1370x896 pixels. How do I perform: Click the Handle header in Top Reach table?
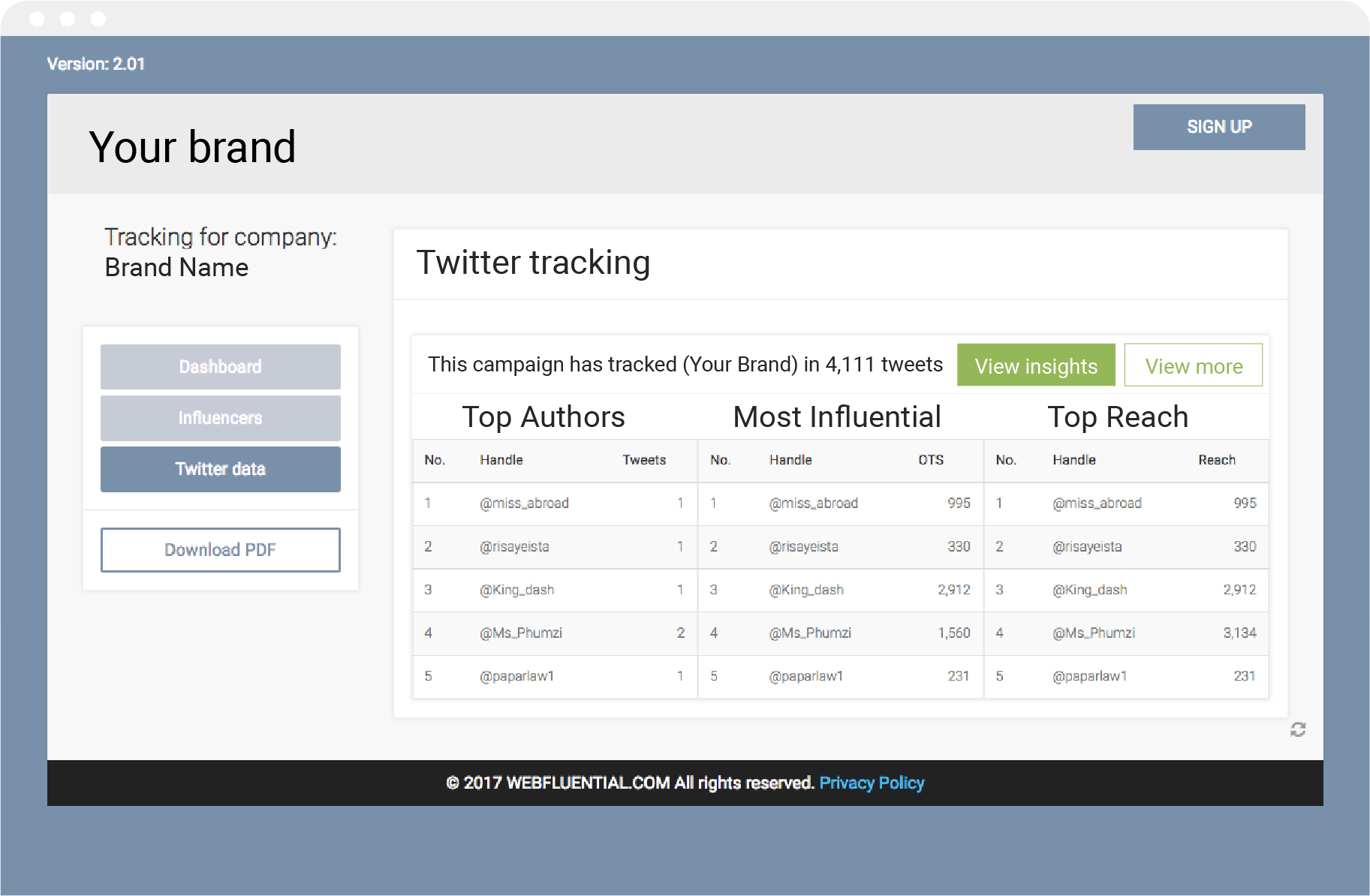tap(1074, 460)
